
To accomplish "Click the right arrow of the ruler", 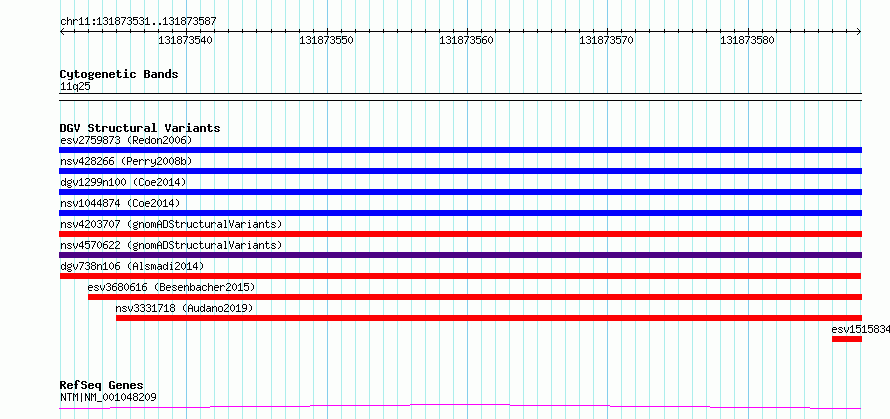I will (x=859, y=32).
